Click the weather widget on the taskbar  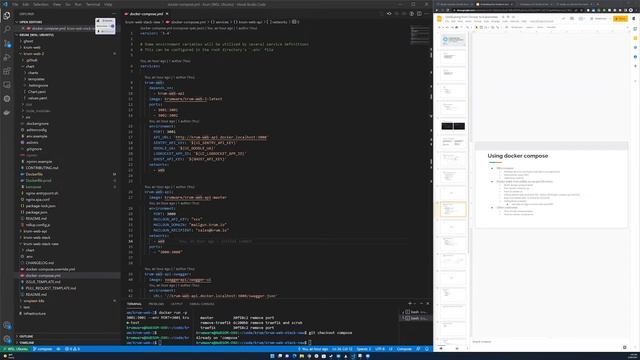9,356
